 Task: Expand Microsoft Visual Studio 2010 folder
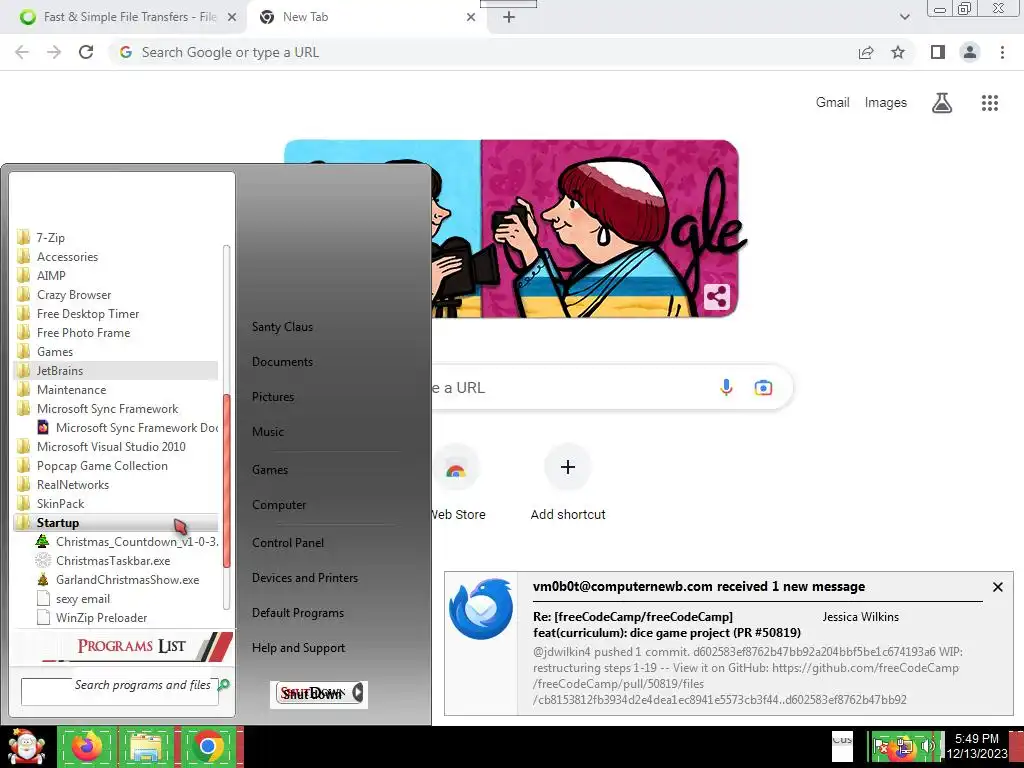(x=116, y=446)
